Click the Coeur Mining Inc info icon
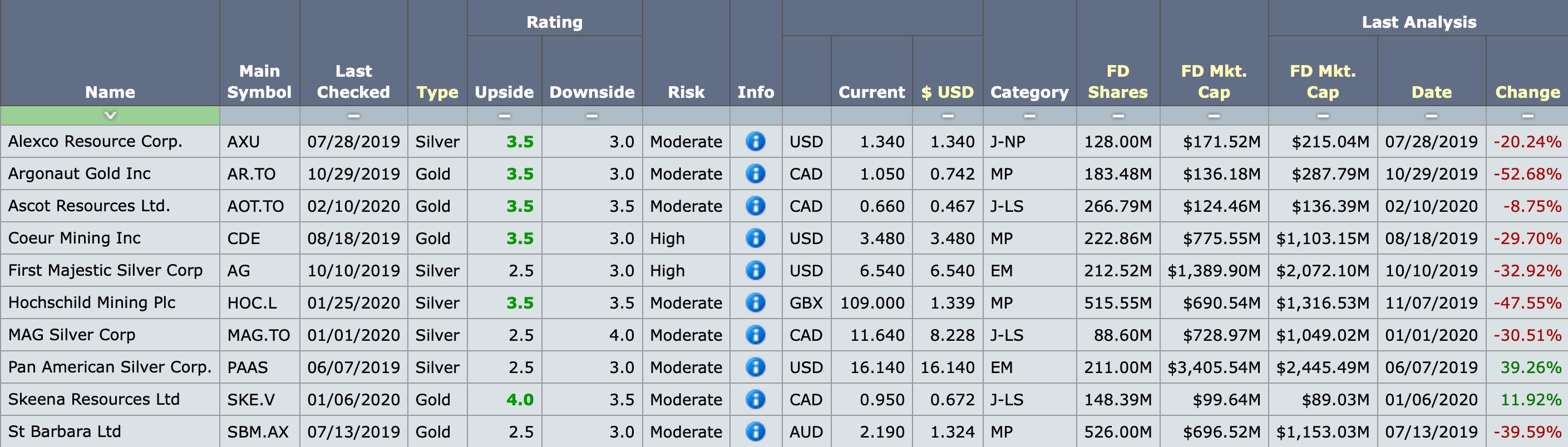The height and width of the screenshot is (447, 1568). pos(755,239)
